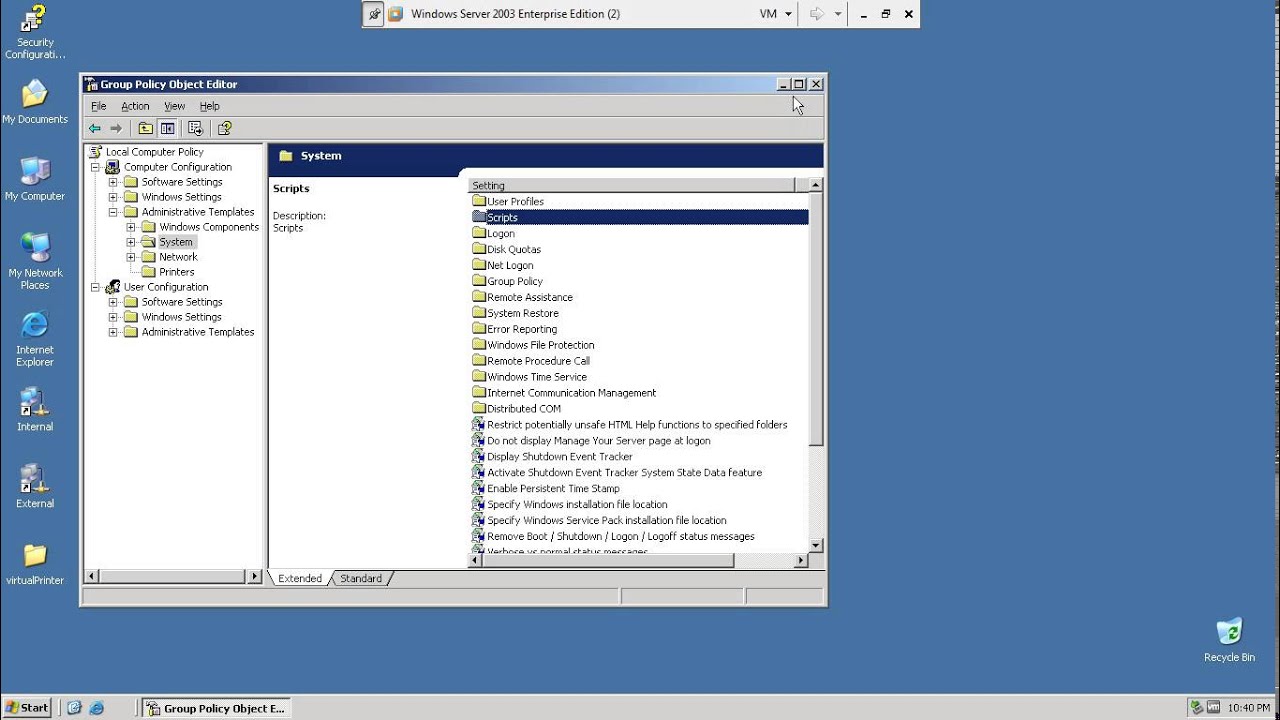Screen dimensions: 1280x720
Task: Select the Display Shutdown Event Tracker policy
Action: tap(559, 456)
